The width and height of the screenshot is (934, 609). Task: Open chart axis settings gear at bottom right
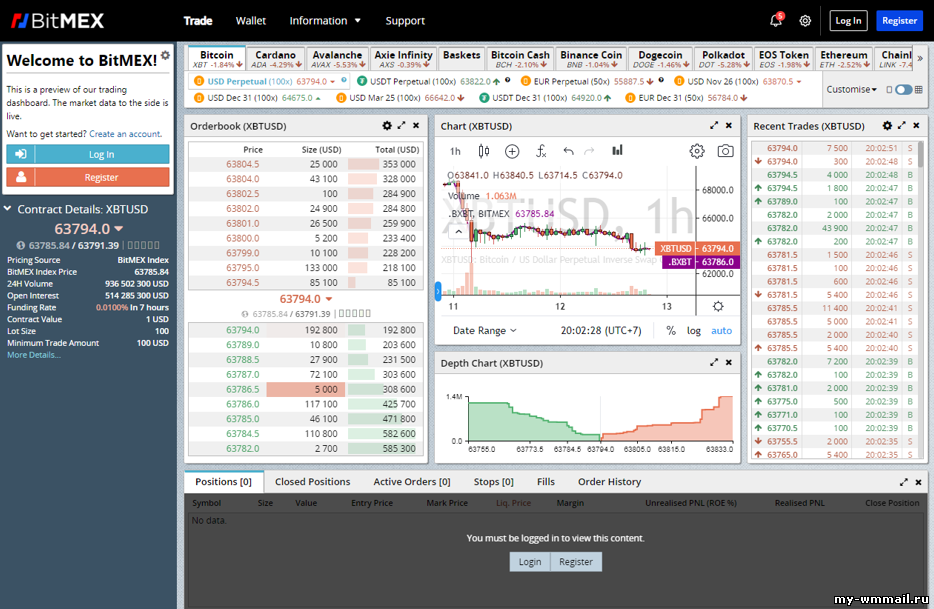click(718, 306)
